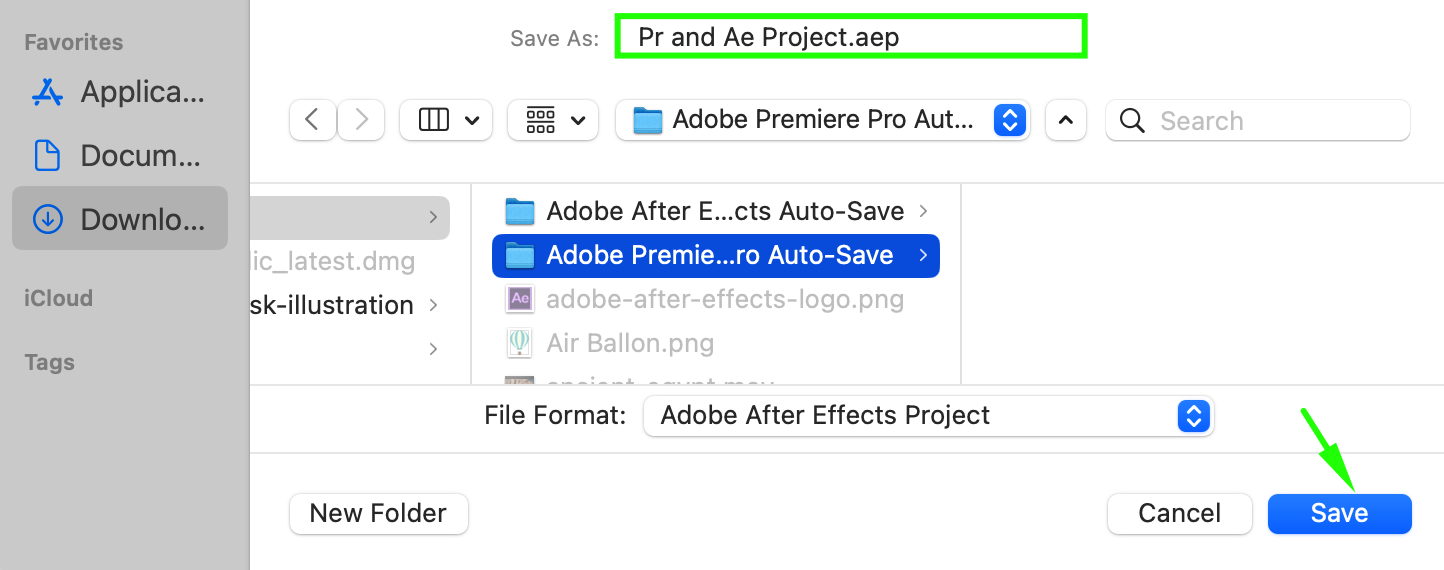Click the back navigation arrow
The width and height of the screenshot is (1444, 570).
click(x=312, y=120)
